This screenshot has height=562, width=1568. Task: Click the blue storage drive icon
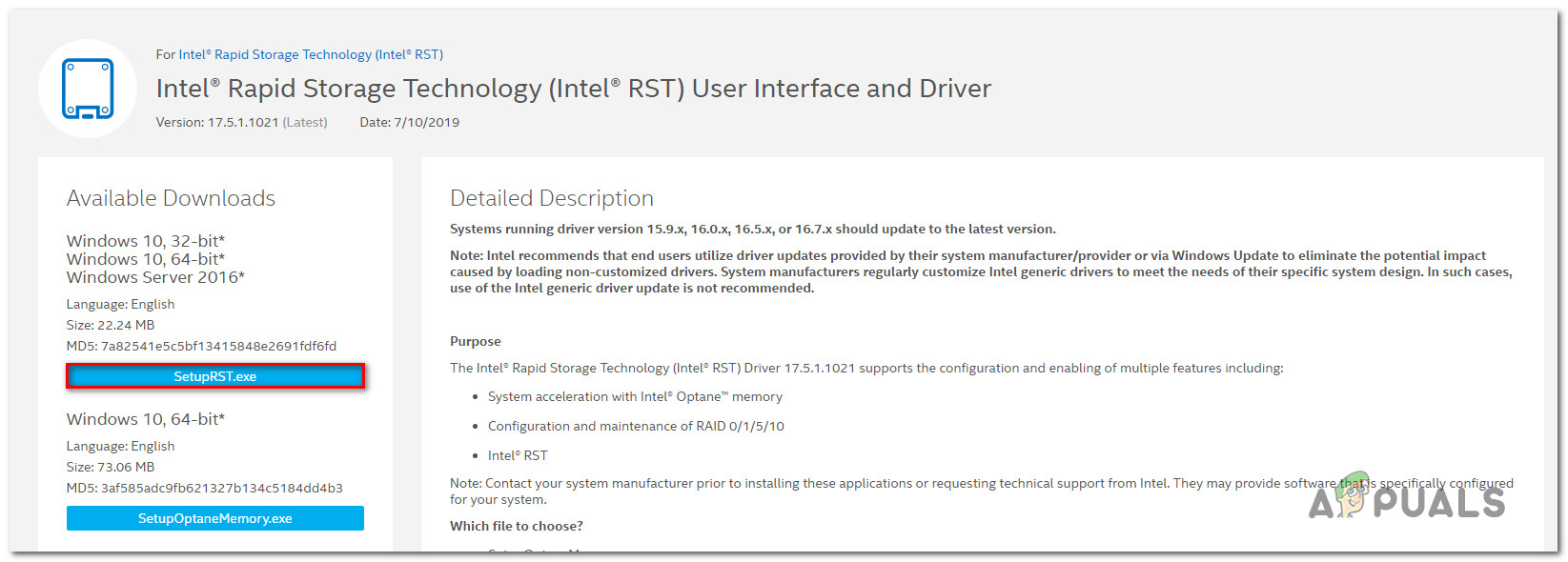coord(88,89)
